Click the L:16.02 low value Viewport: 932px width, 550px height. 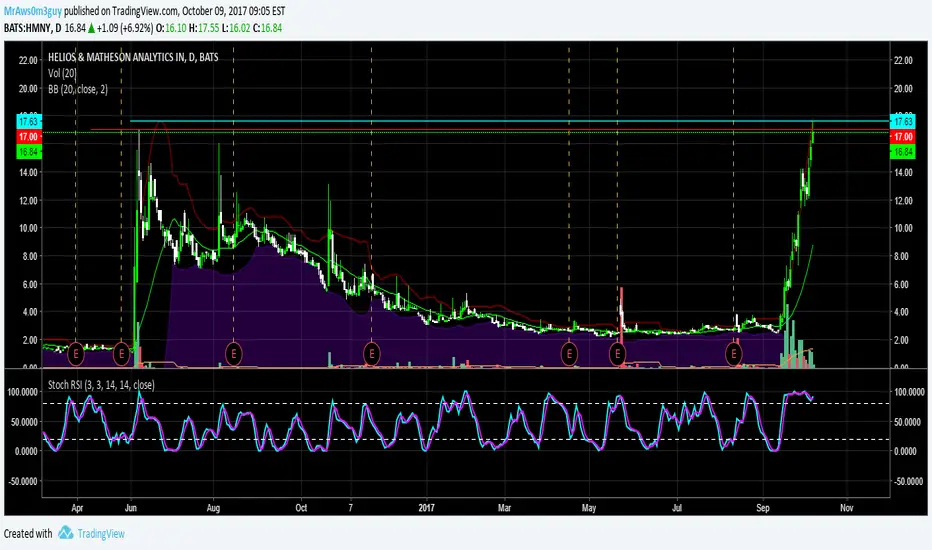pyautogui.click(x=237, y=28)
